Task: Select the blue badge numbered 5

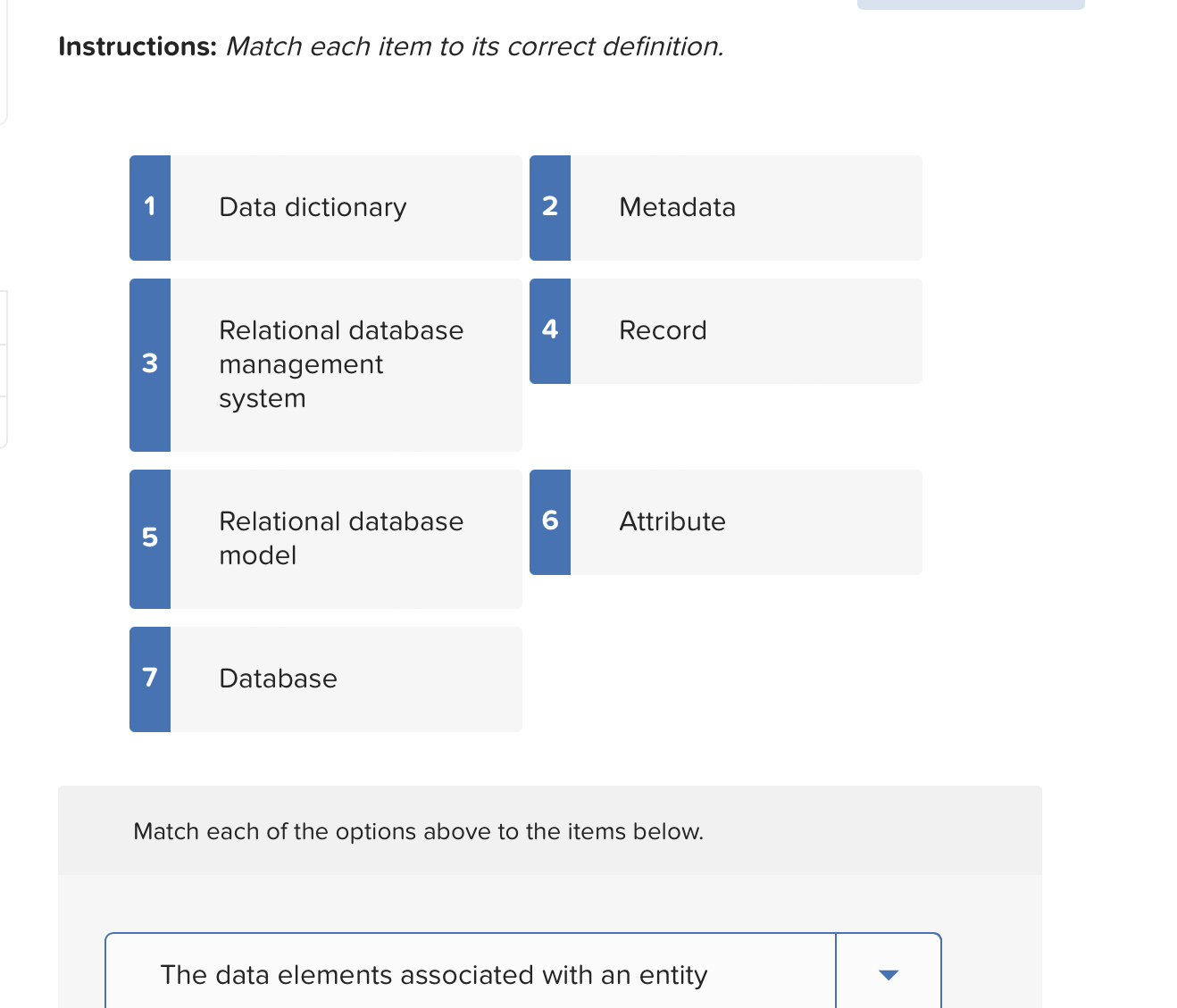Action: click(x=149, y=538)
